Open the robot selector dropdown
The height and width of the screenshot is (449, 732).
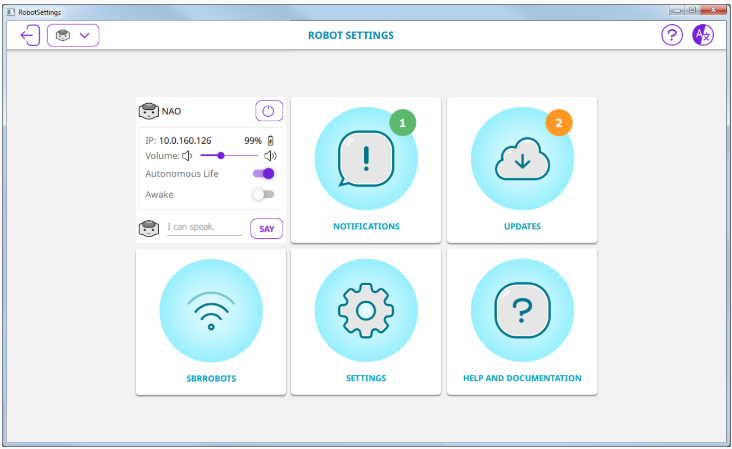[73, 35]
